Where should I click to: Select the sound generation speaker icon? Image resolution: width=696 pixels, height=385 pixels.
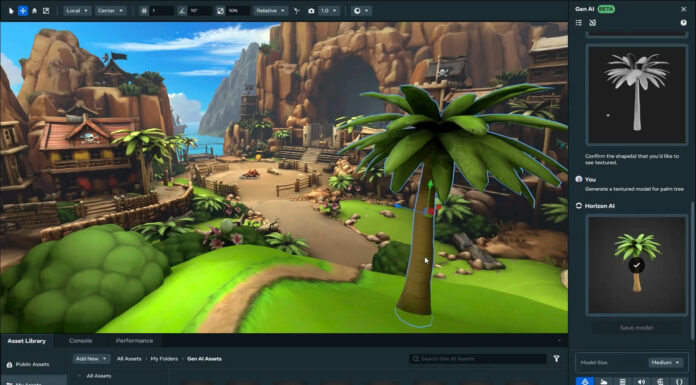pyautogui.click(x=641, y=381)
